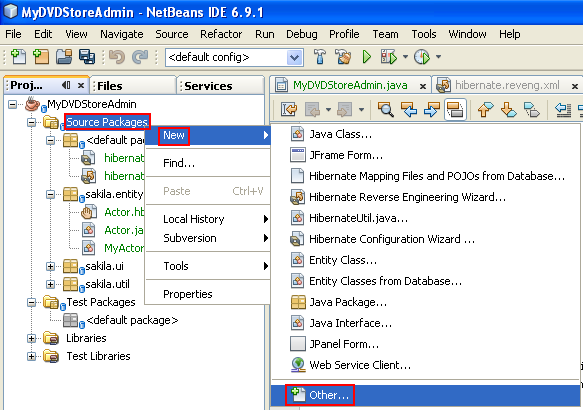Open the Navigate menu

click(122, 34)
